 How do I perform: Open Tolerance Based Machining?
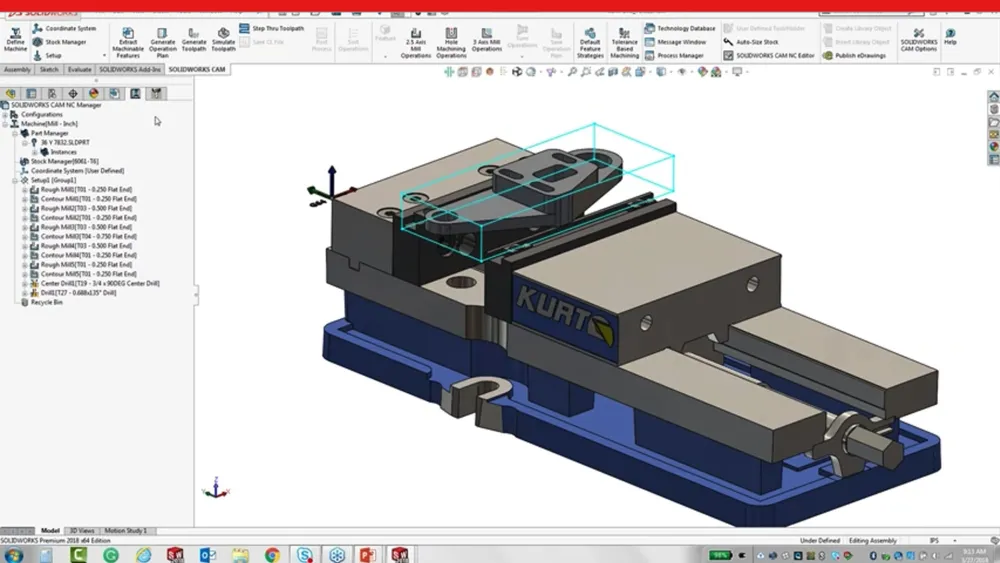[624, 43]
